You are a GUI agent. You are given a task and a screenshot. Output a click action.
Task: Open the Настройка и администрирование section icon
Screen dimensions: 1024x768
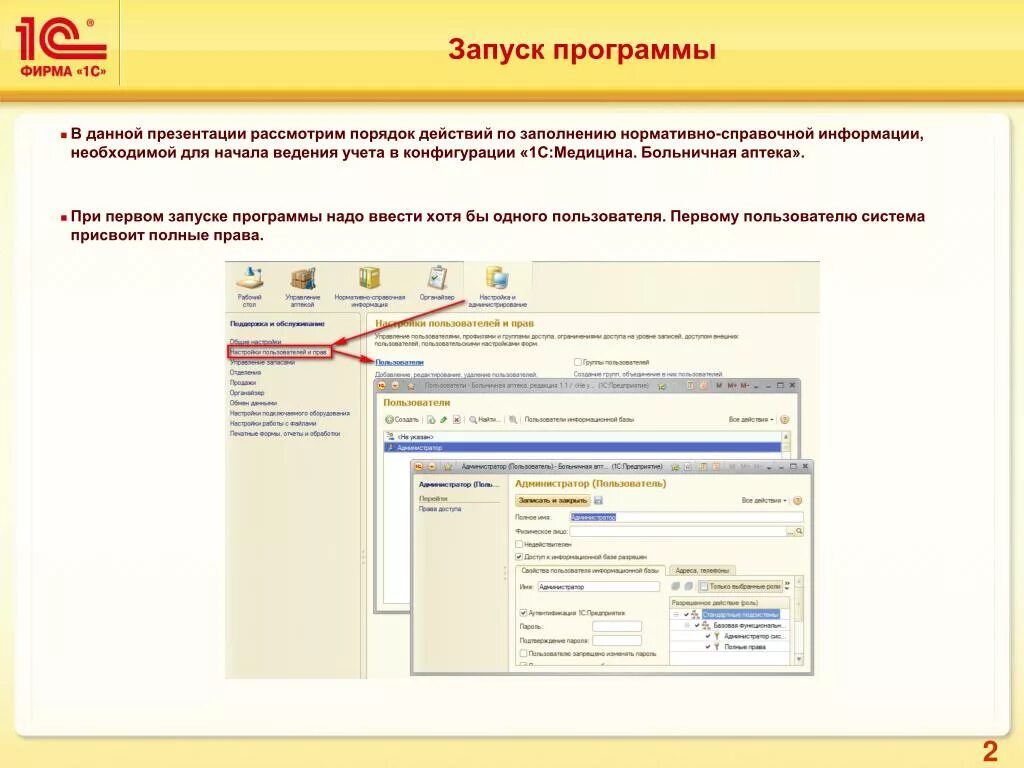point(498,286)
